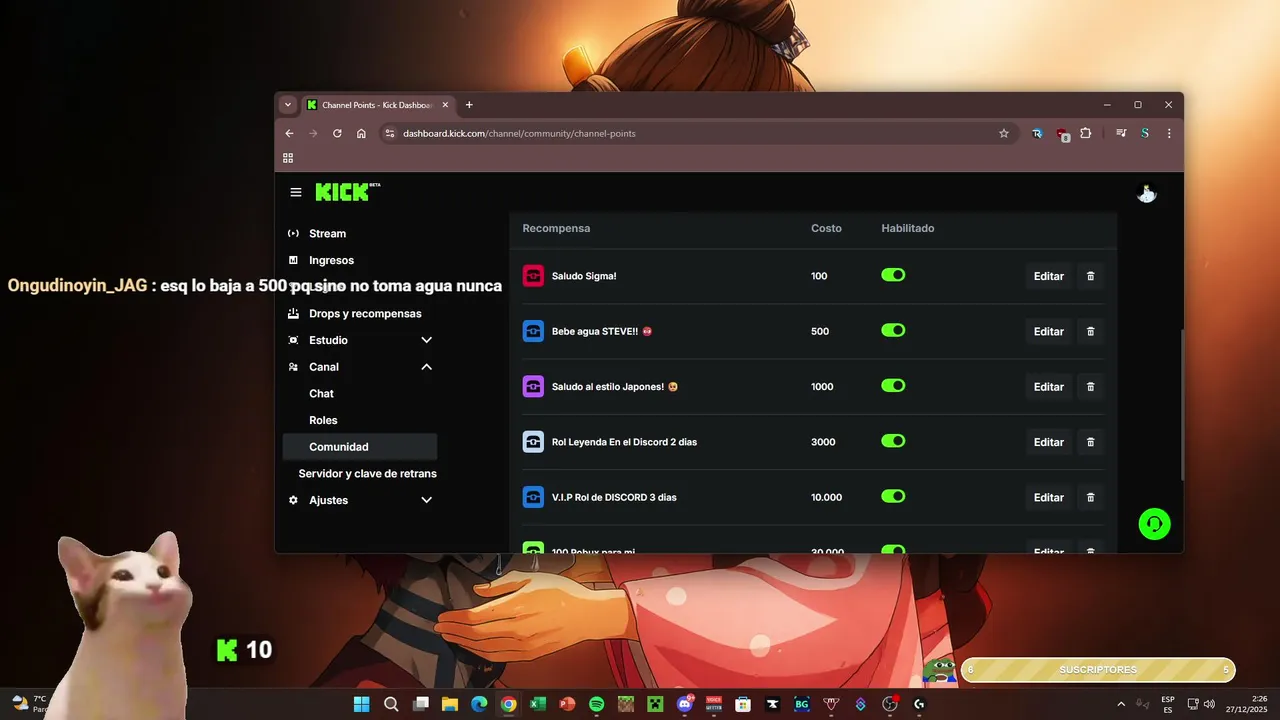1280x720 pixels.
Task: Delete the V.I.P Rol de DISCORD reward
Action: [x=1090, y=497]
